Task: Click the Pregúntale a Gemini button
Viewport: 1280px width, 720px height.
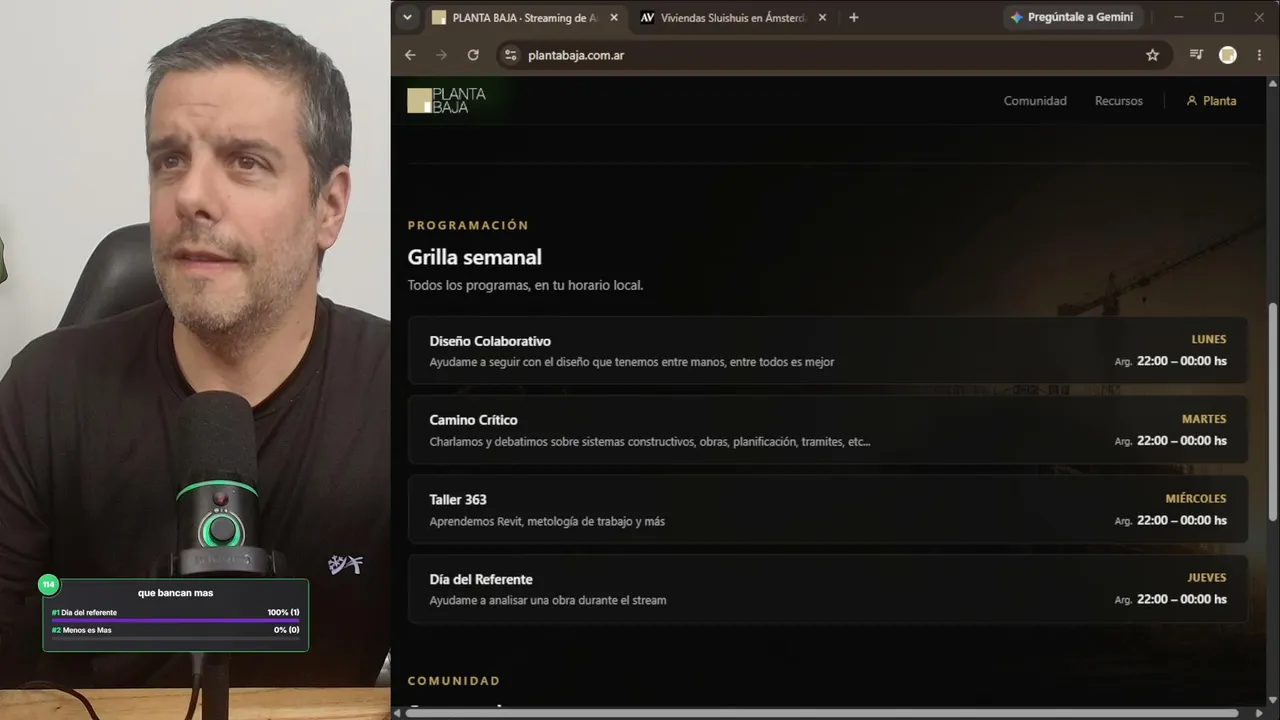Action: 1072,17
